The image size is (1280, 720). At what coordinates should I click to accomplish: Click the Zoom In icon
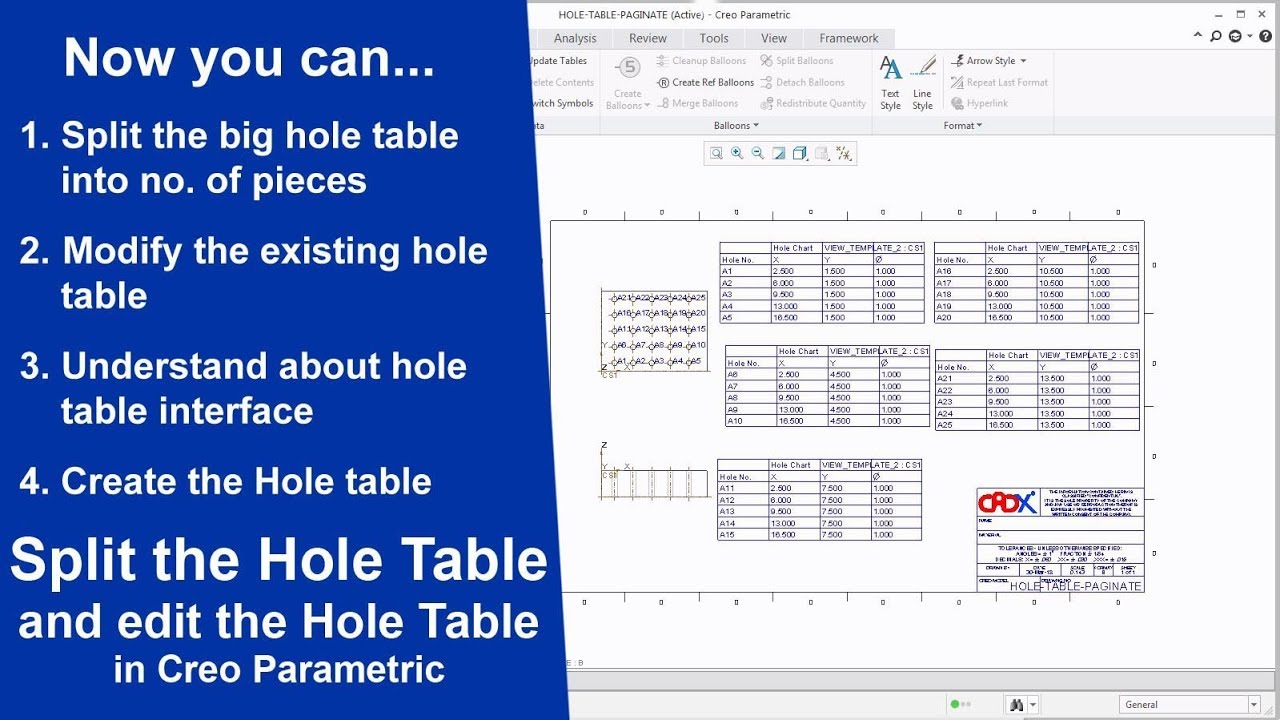(x=737, y=153)
